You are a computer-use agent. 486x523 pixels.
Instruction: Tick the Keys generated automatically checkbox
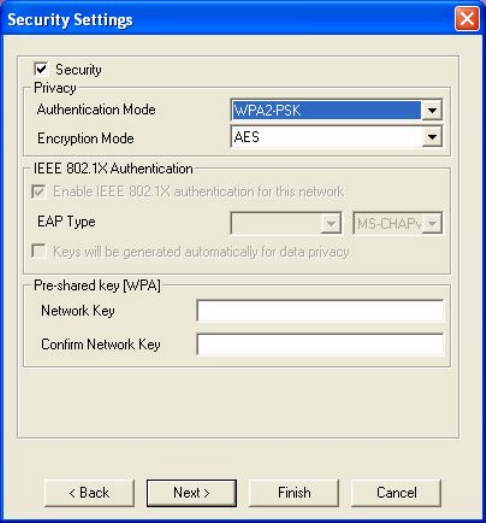[38, 251]
